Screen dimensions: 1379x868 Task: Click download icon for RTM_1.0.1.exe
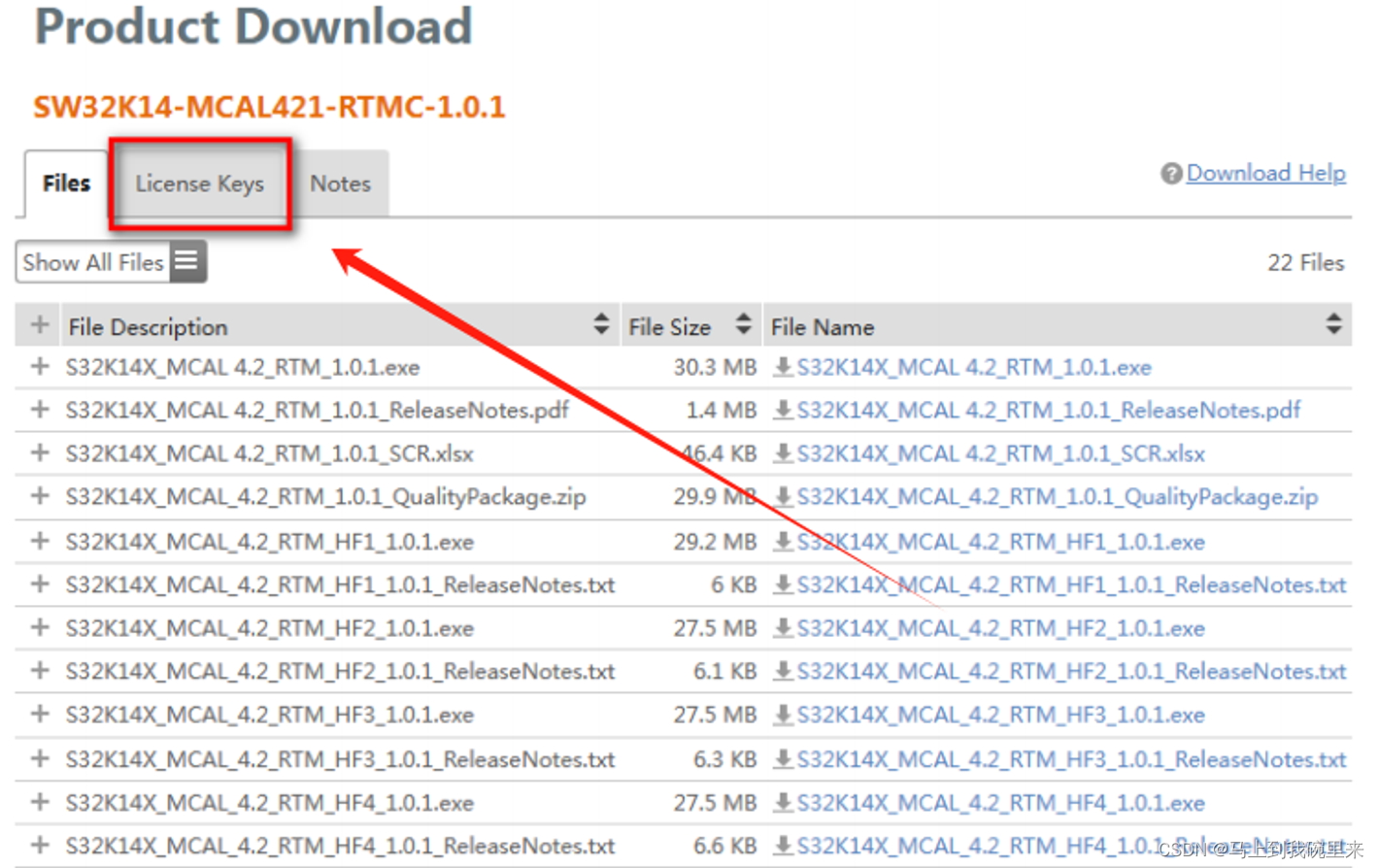[783, 367]
